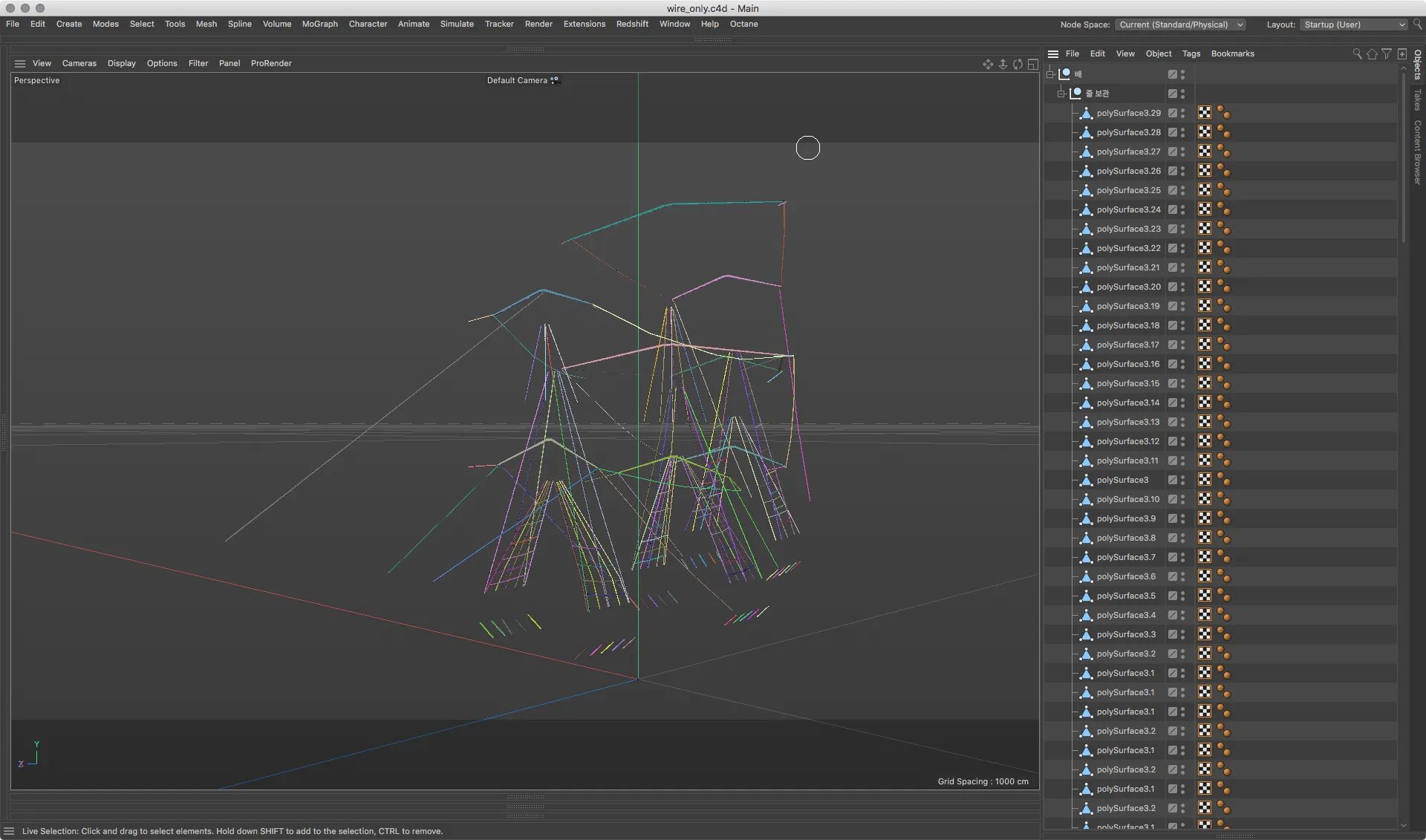The image size is (1426, 840).
Task: Collapse the top-level 배 null hierarchy
Action: click(x=1050, y=74)
